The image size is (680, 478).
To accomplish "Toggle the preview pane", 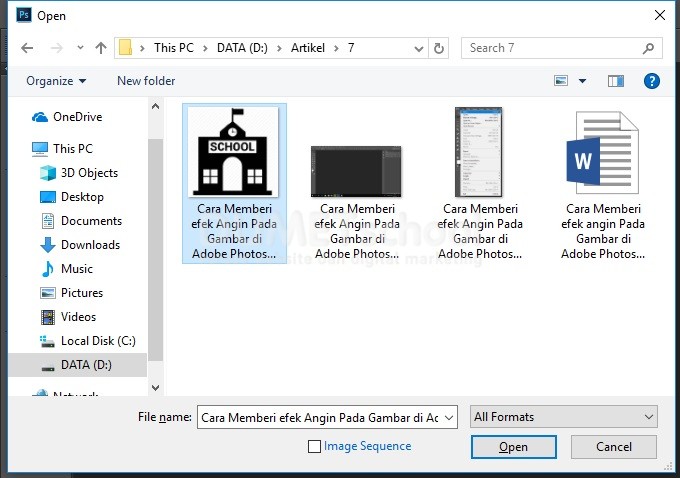I will point(616,81).
